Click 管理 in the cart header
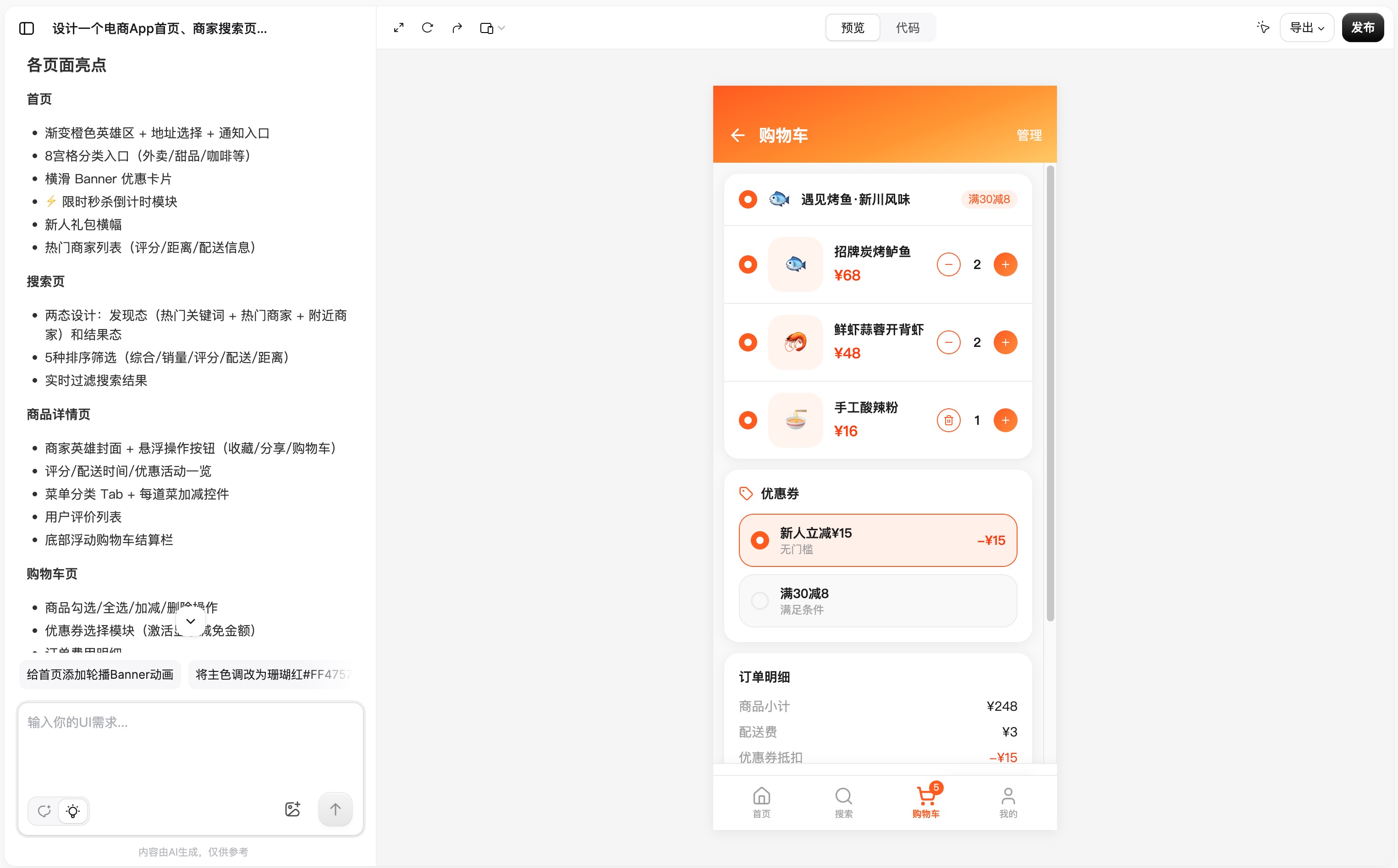This screenshot has width=1398, height=868. tap(1029, 136)
